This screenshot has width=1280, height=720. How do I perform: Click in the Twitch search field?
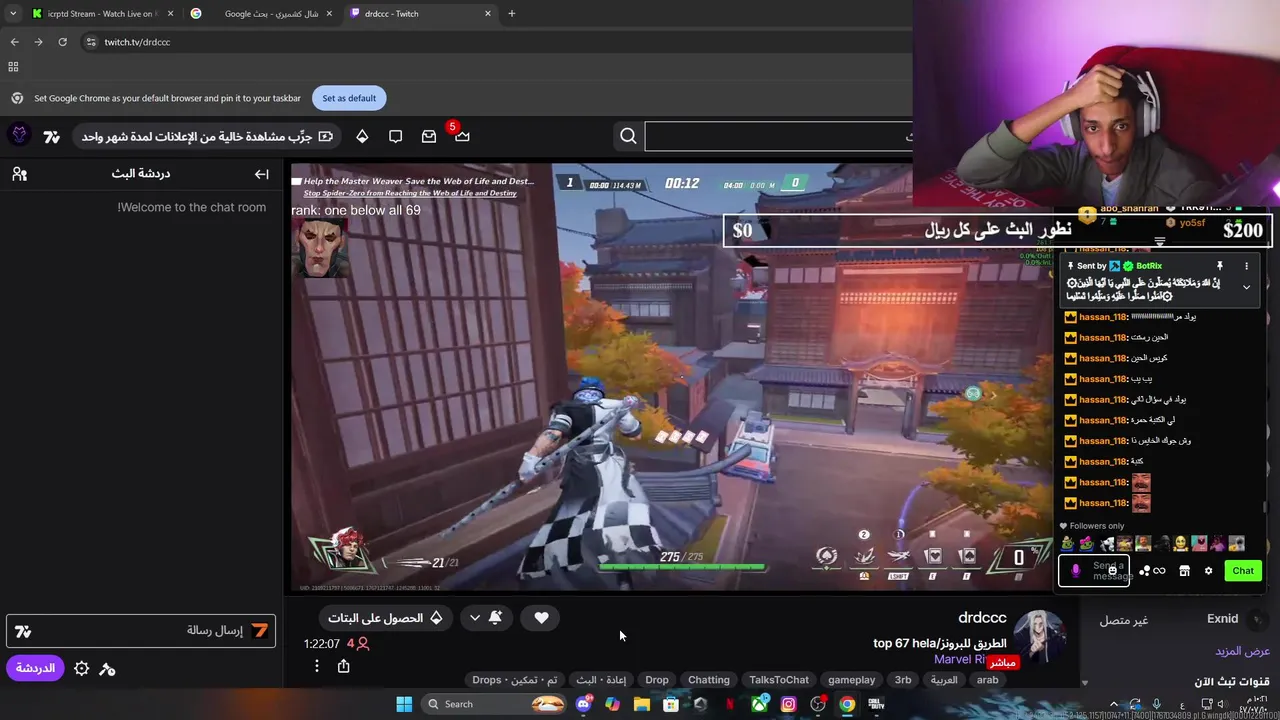pos(779,136)
